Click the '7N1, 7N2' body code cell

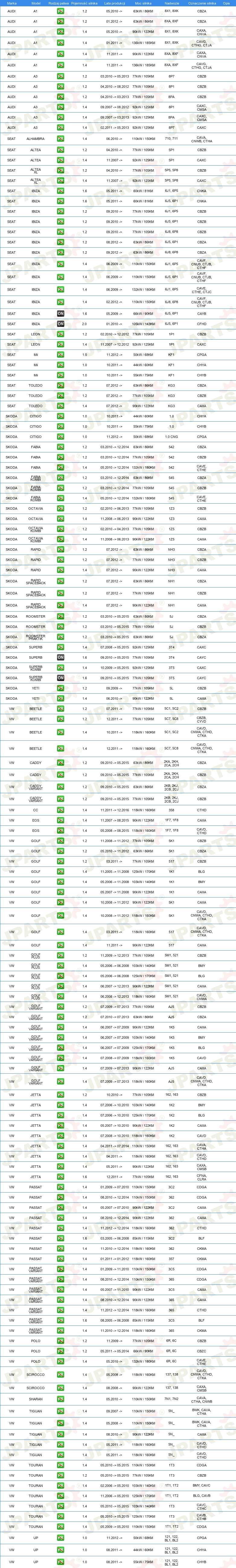[171, 1399]
